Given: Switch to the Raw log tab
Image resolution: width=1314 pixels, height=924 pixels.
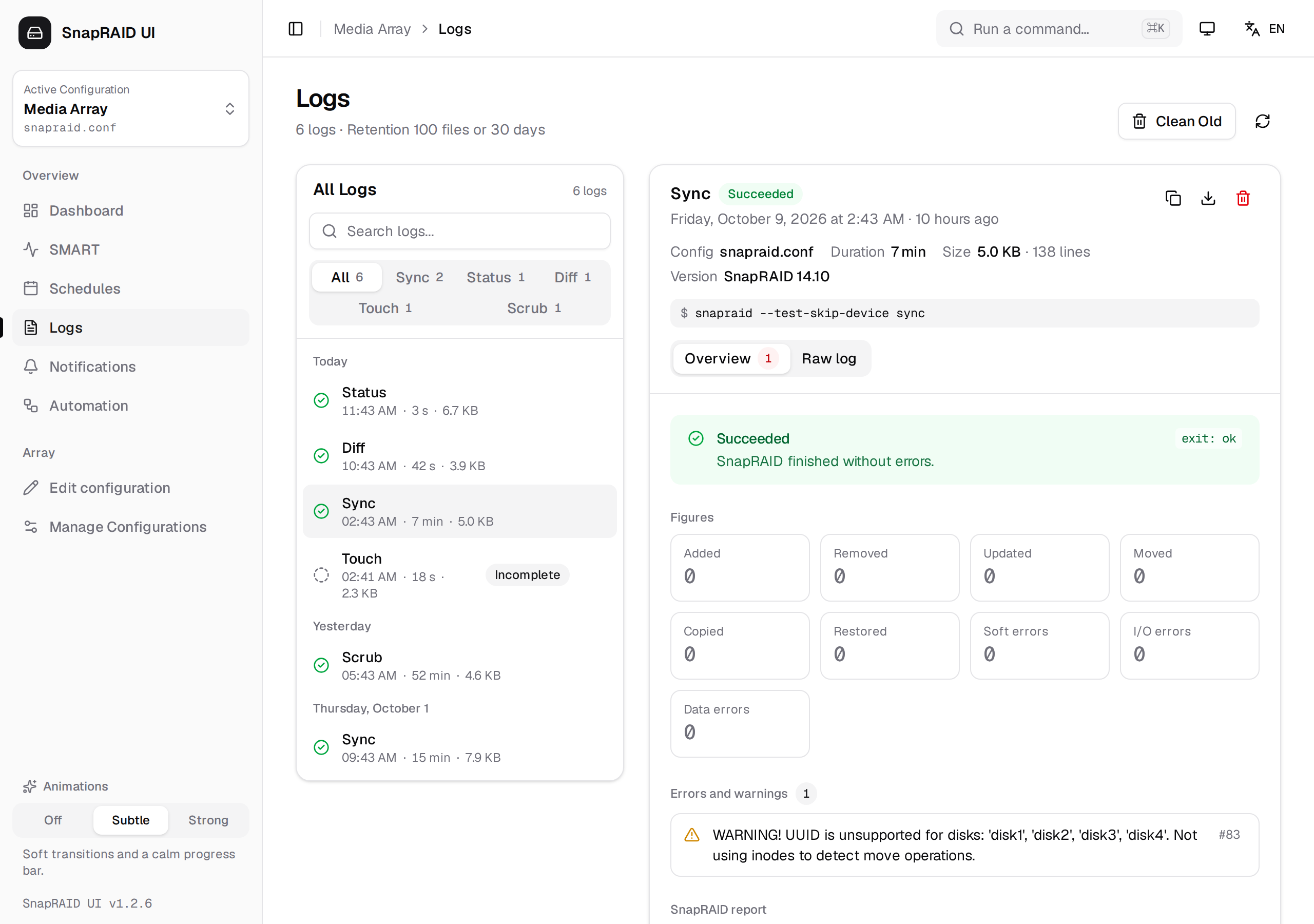Looking at the screenshot, I should (x=828, y=358).
